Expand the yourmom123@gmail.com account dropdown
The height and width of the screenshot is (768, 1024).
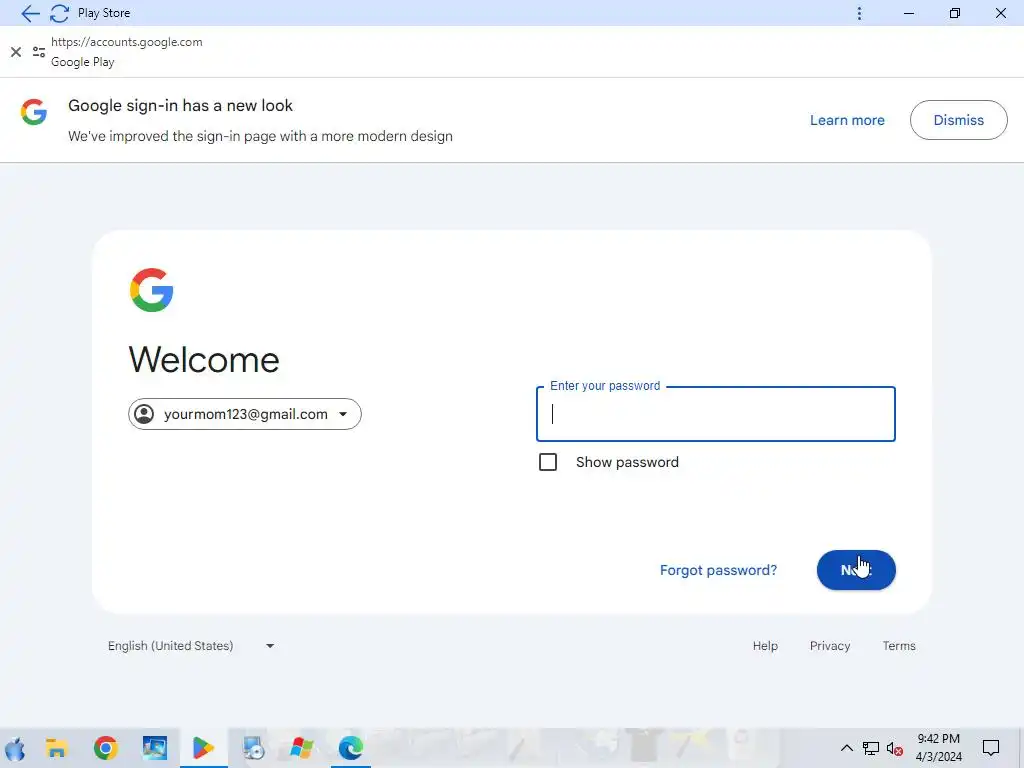pyautogui.click(x=245, y=414)
